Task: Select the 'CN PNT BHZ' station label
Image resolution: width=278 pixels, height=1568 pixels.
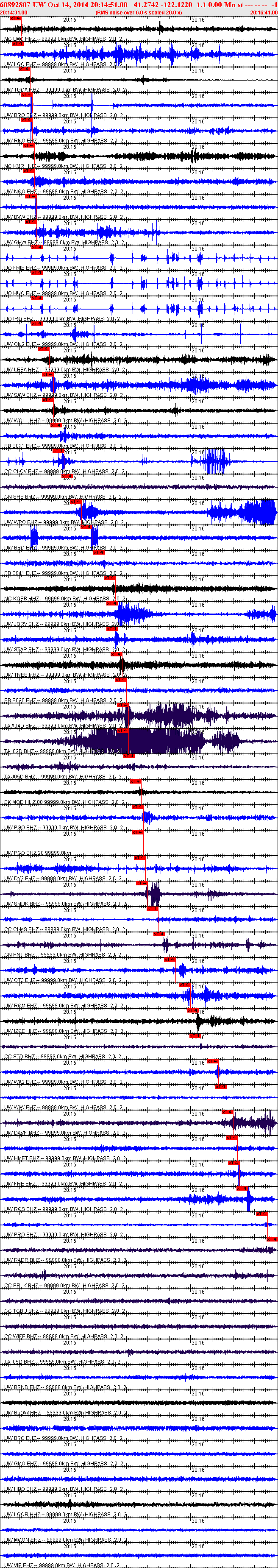Action: point(19,955)
